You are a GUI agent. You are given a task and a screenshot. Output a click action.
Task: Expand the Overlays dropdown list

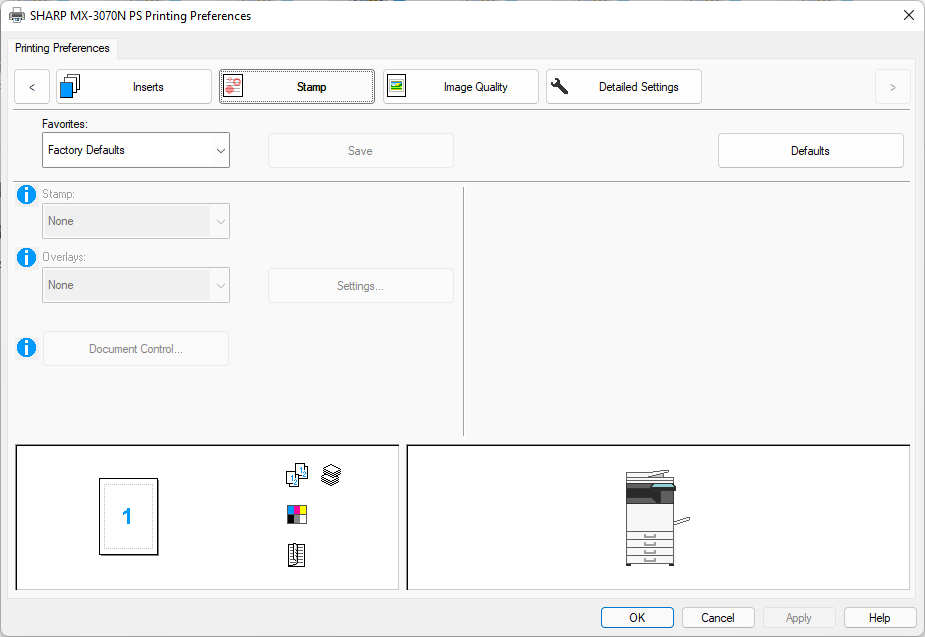(136, 285)
